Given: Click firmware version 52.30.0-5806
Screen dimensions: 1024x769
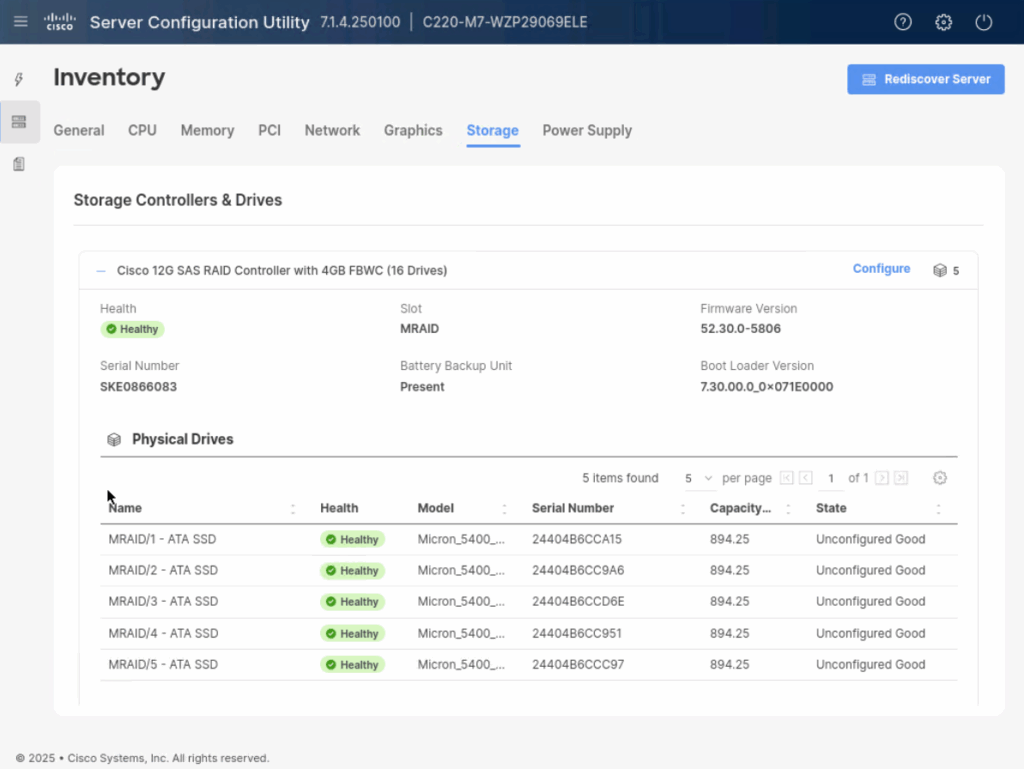Looking at the screenshot, I should (741, 328).
